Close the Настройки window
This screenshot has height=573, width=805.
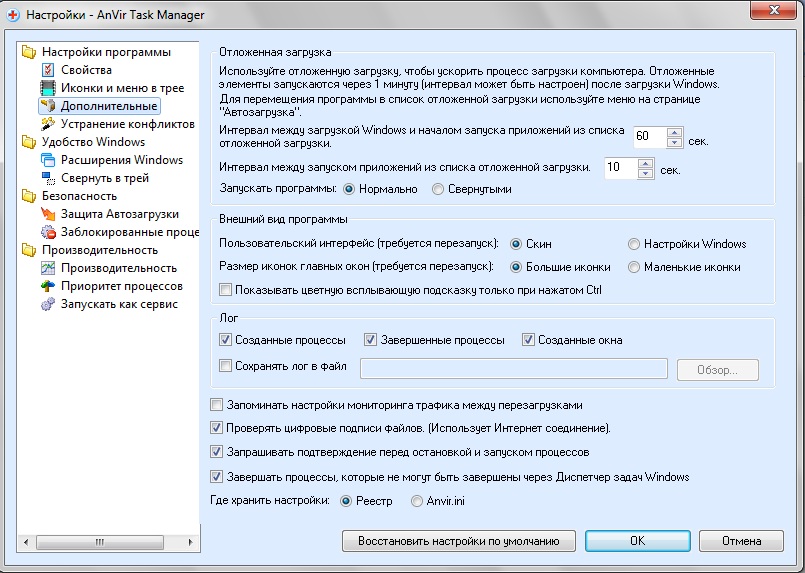(x=774, y=10)
